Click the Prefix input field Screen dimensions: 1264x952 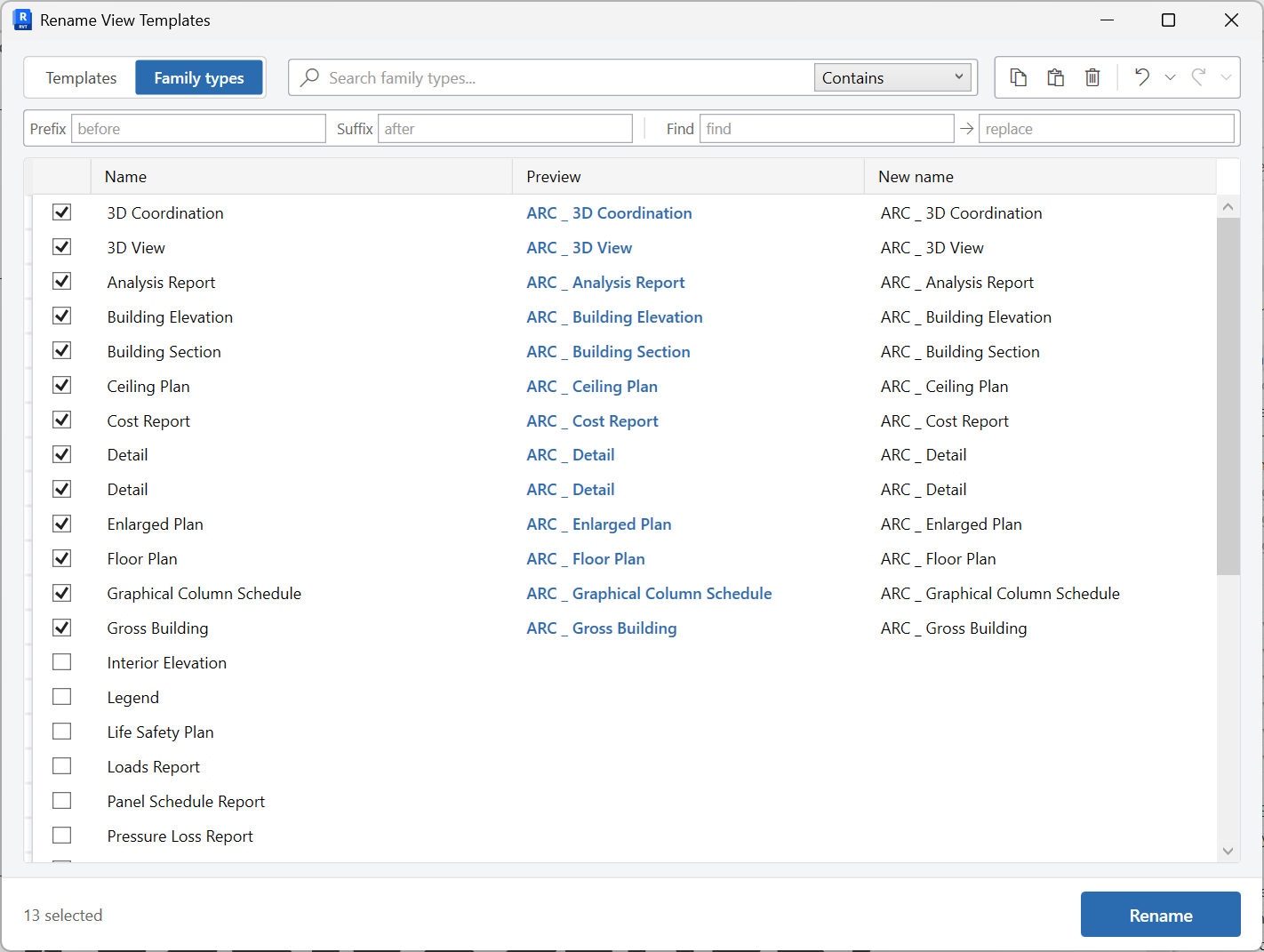coord(198,129)
